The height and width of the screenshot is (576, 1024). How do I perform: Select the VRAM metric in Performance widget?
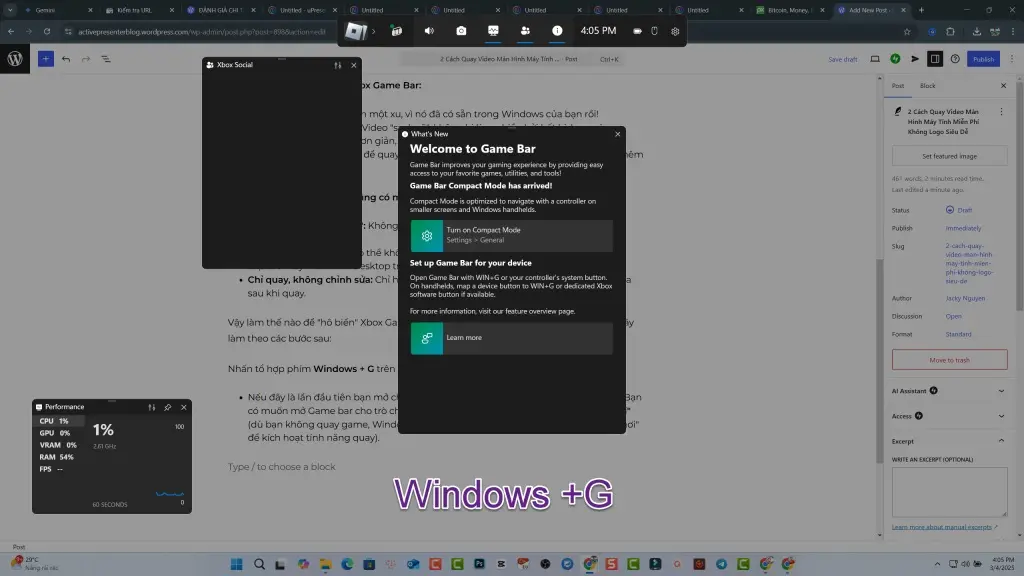pos(59,445)
